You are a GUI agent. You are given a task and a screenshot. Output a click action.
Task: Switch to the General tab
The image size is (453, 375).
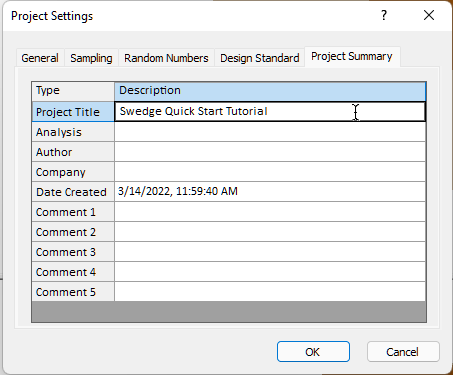tap(40, 58)
